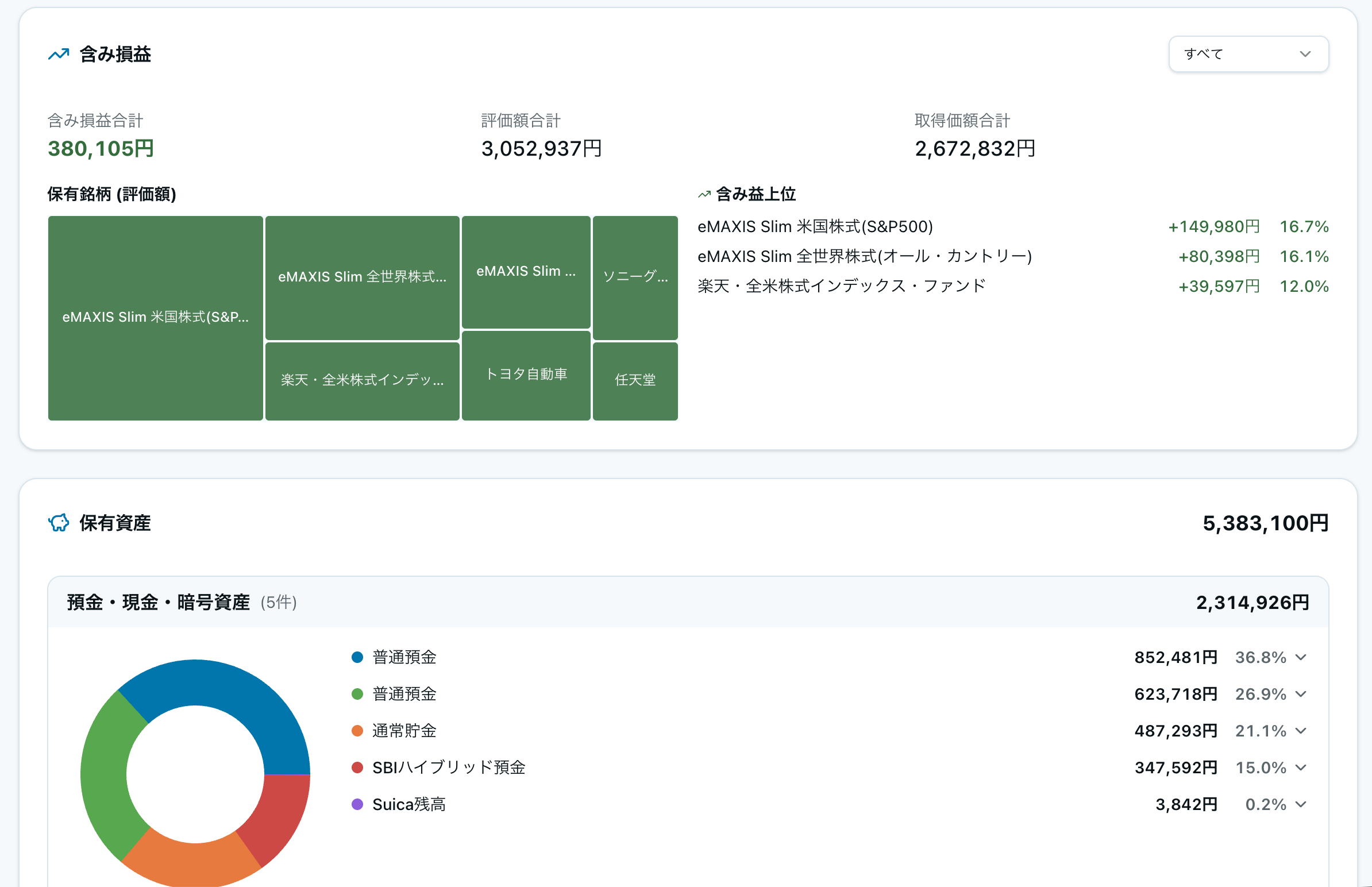This screenshot has width=1372, height=887.
Task: Expand the Suica残高 row chevron
Action: [x=1301, y=805]
